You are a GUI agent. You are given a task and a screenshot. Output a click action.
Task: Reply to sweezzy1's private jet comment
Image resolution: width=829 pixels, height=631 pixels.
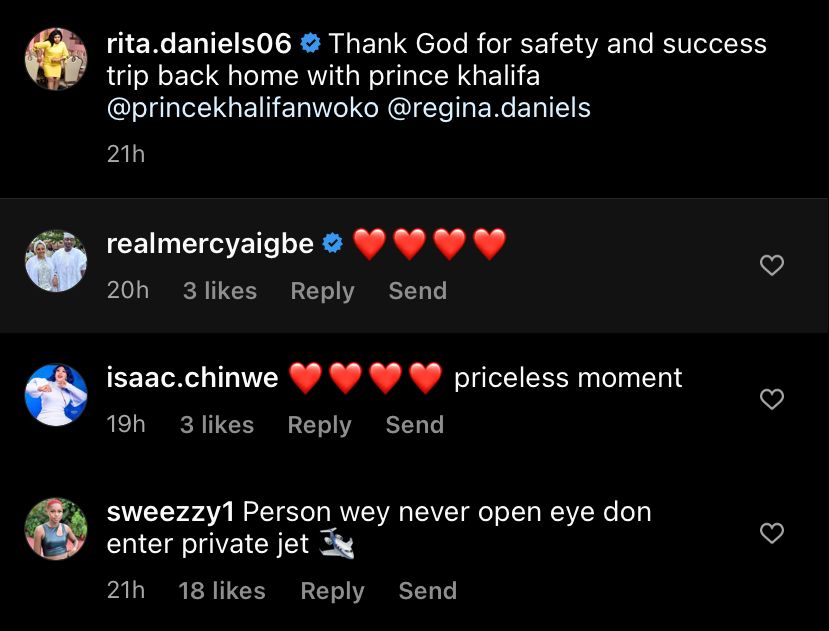[332, 591]
